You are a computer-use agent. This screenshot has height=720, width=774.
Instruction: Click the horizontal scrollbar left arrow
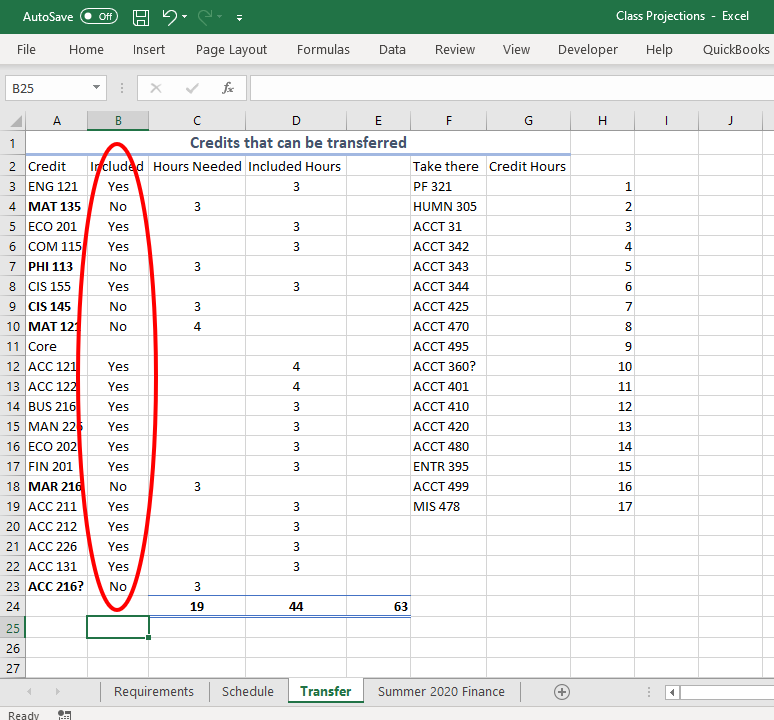pos(672,692)
